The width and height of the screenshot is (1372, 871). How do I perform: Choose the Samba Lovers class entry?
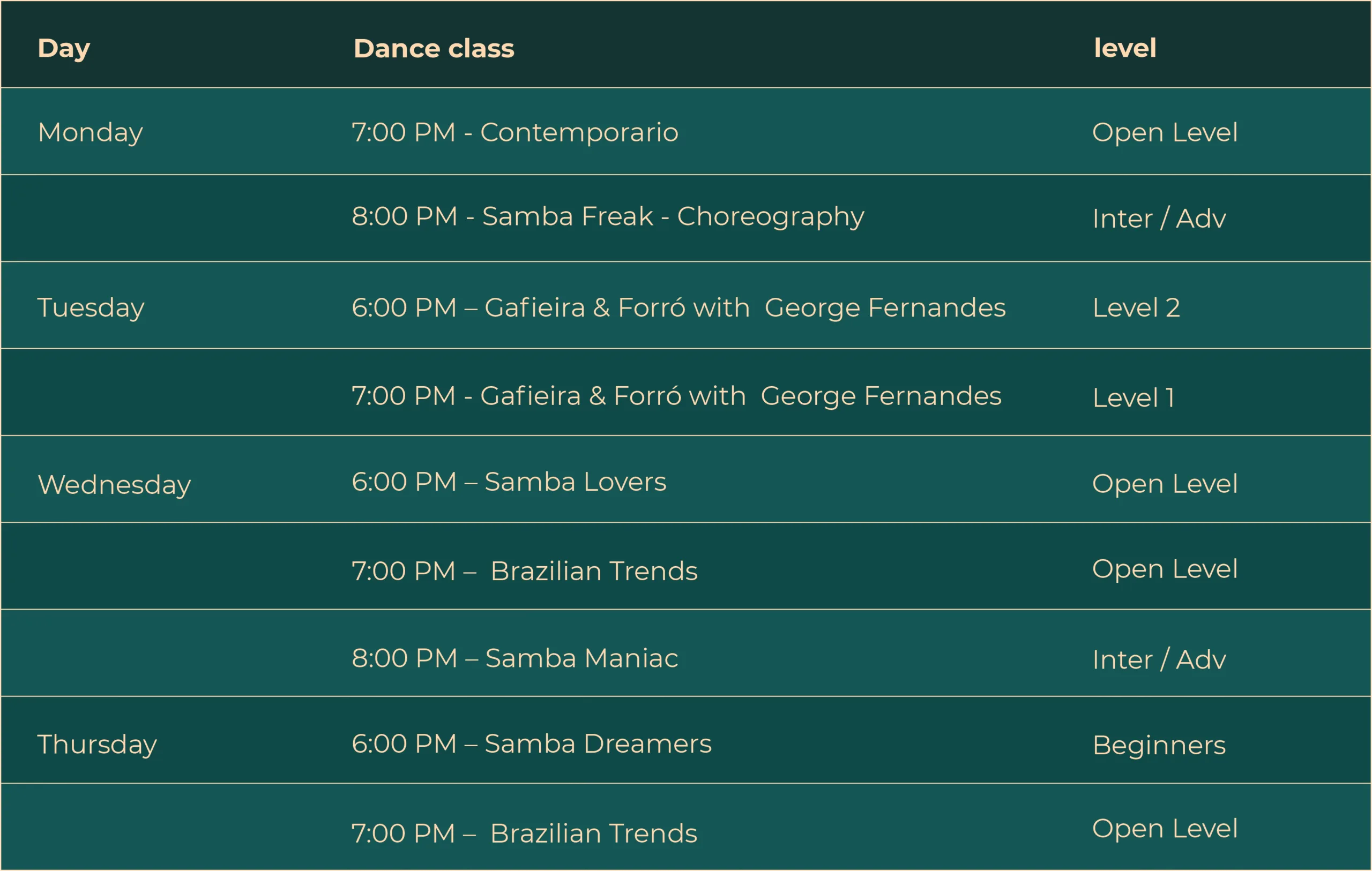coord(509,482)
